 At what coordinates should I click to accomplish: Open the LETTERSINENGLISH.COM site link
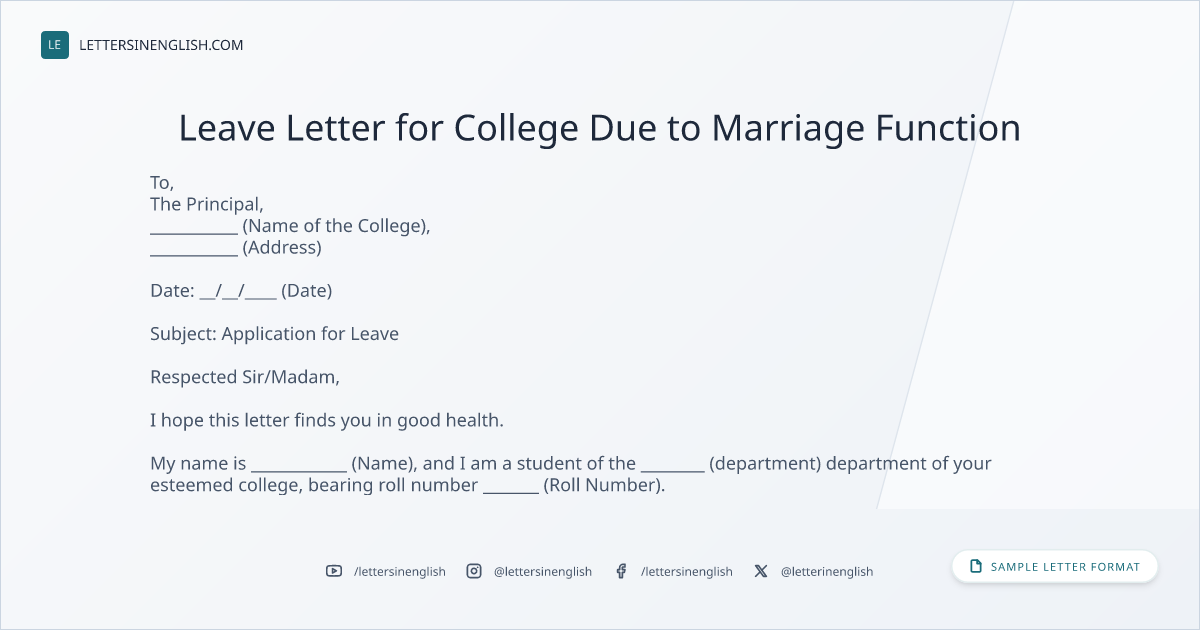click(x=161, y=45)
